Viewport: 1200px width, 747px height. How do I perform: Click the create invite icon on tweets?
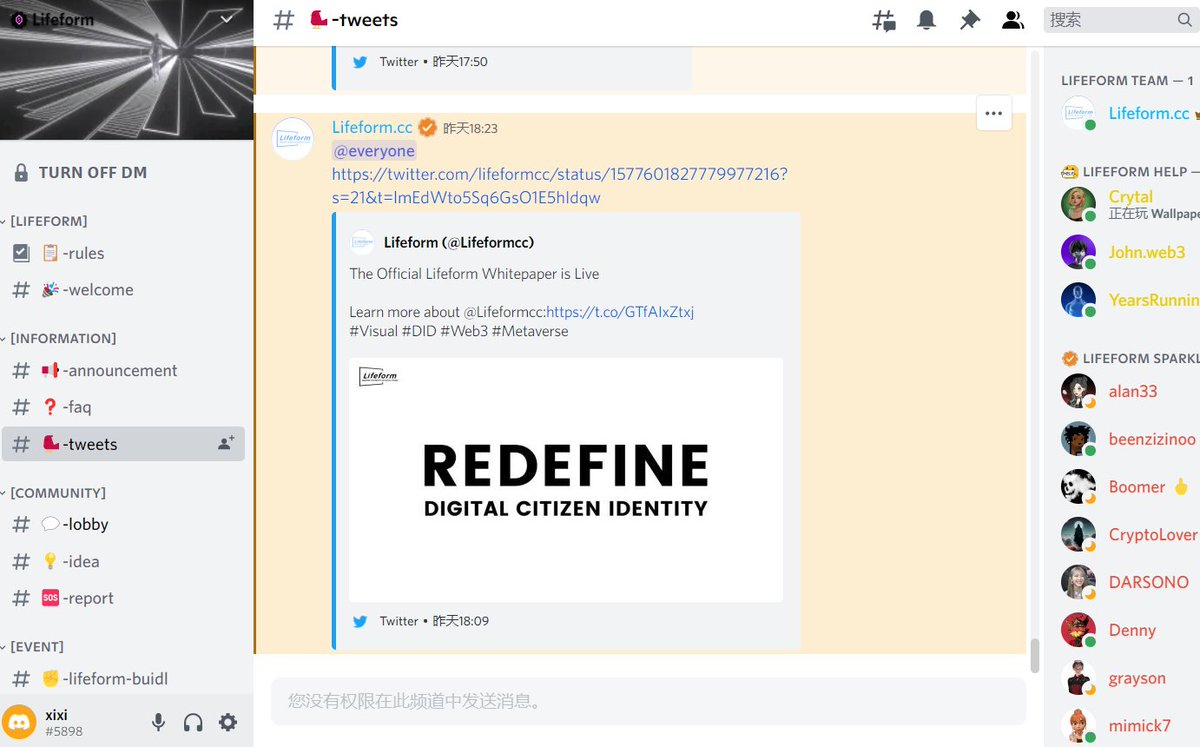(226, 443)
